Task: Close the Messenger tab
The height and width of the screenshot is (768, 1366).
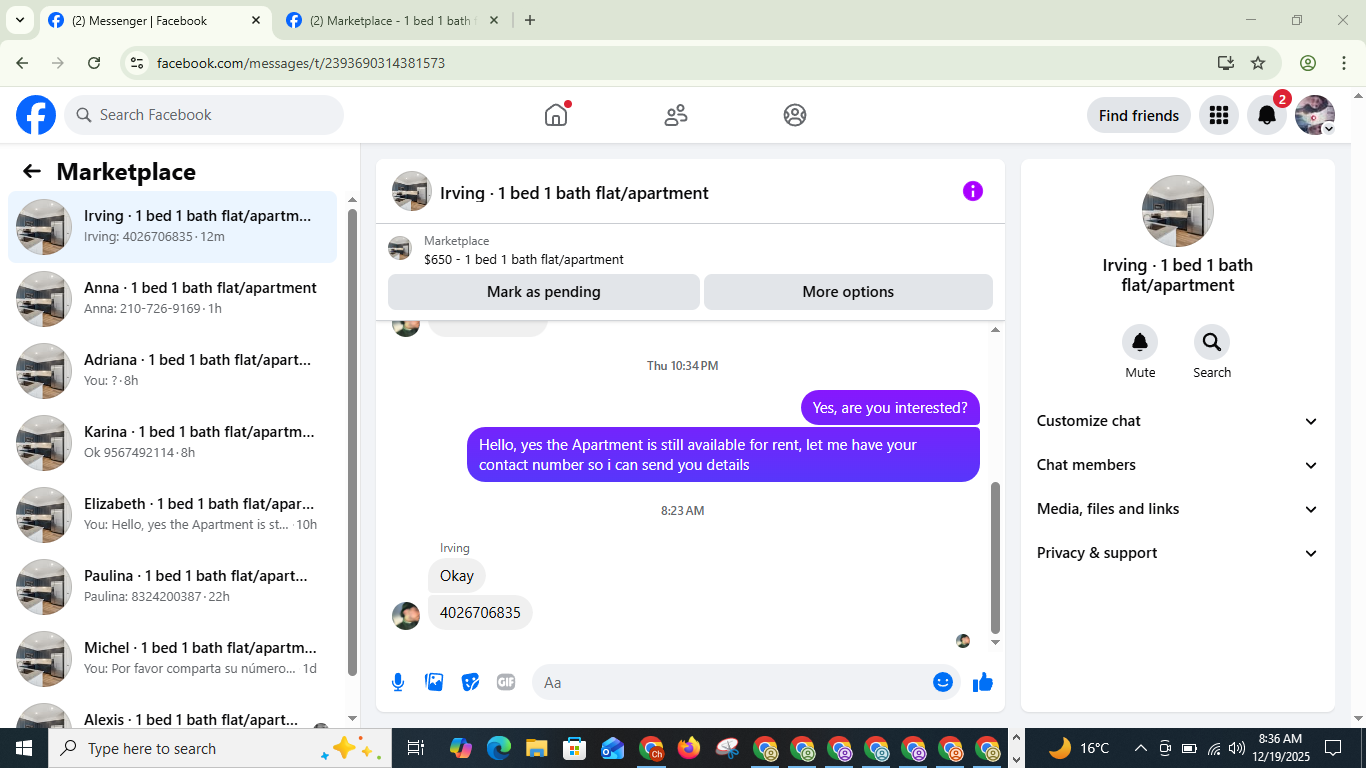Action: [256, 20]
